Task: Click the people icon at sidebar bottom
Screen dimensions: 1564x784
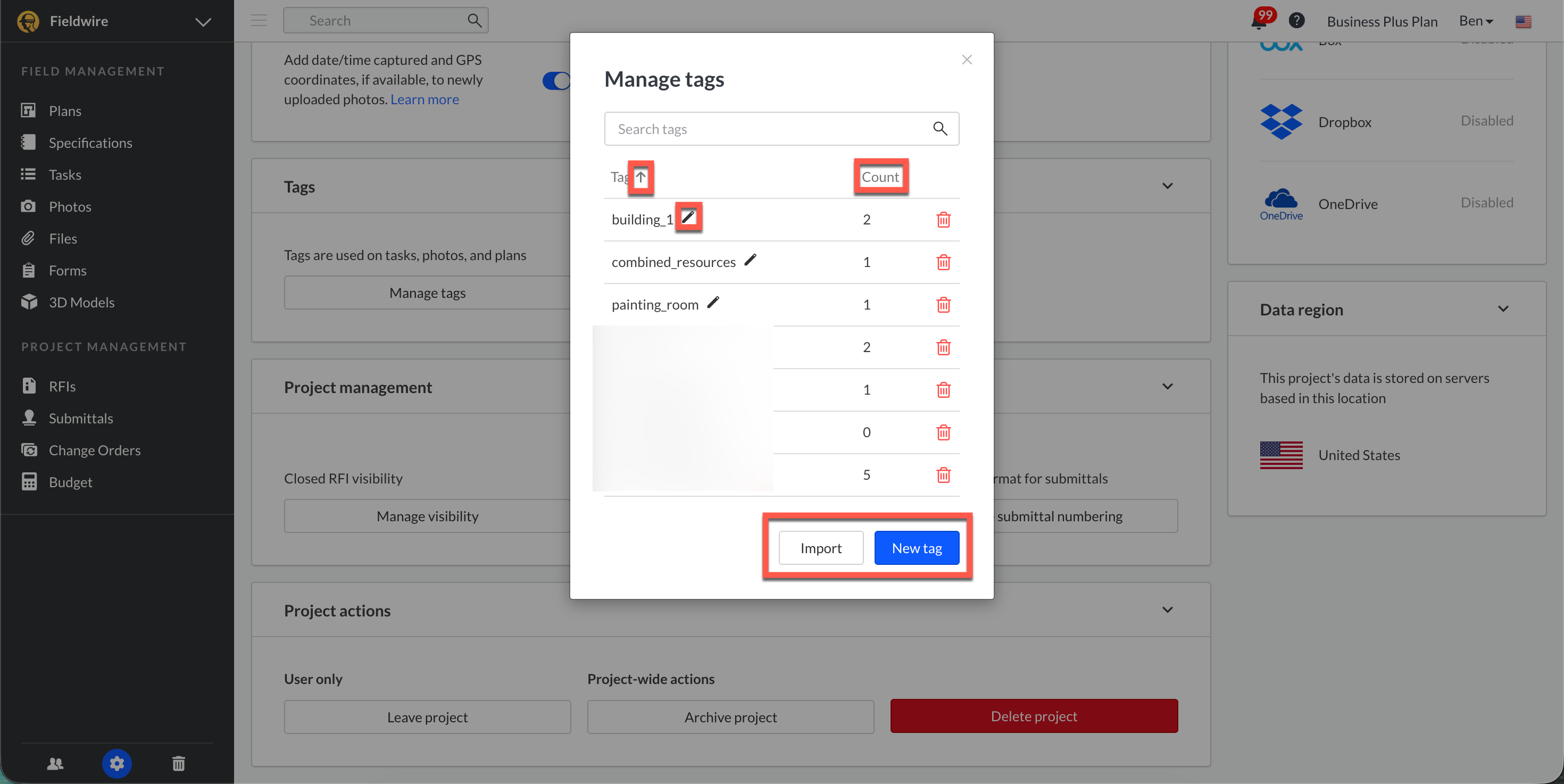Action: [x=55, y=763]
